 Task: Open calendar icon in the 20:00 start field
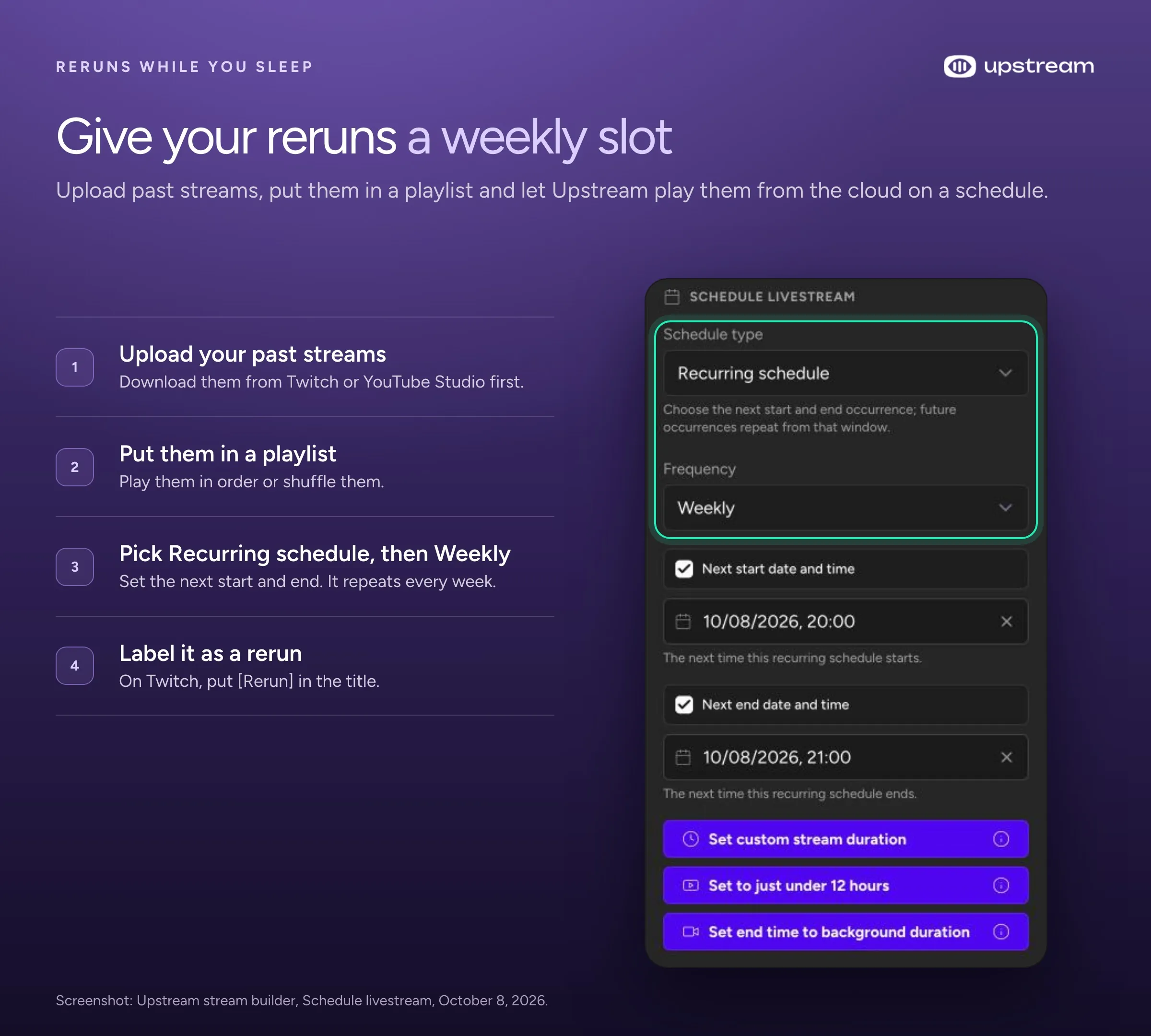682,622
